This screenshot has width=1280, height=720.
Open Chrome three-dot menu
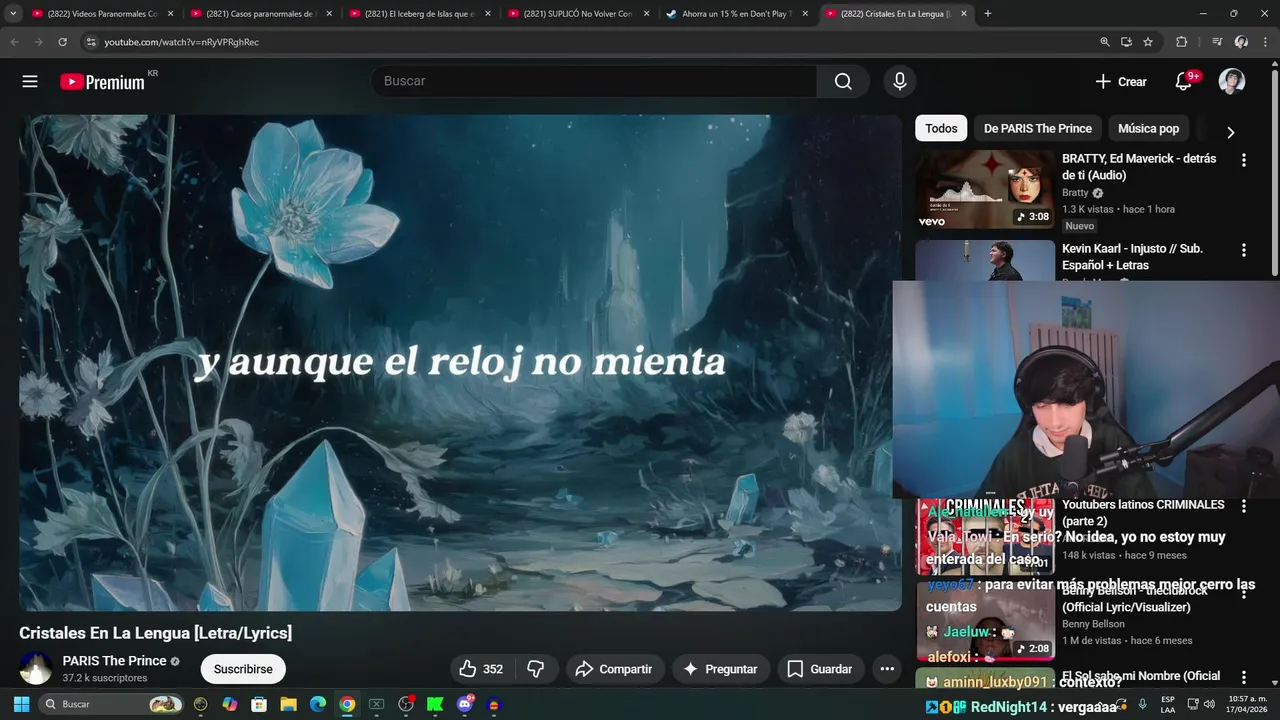pyautogui.click(x=1265, y=42)
